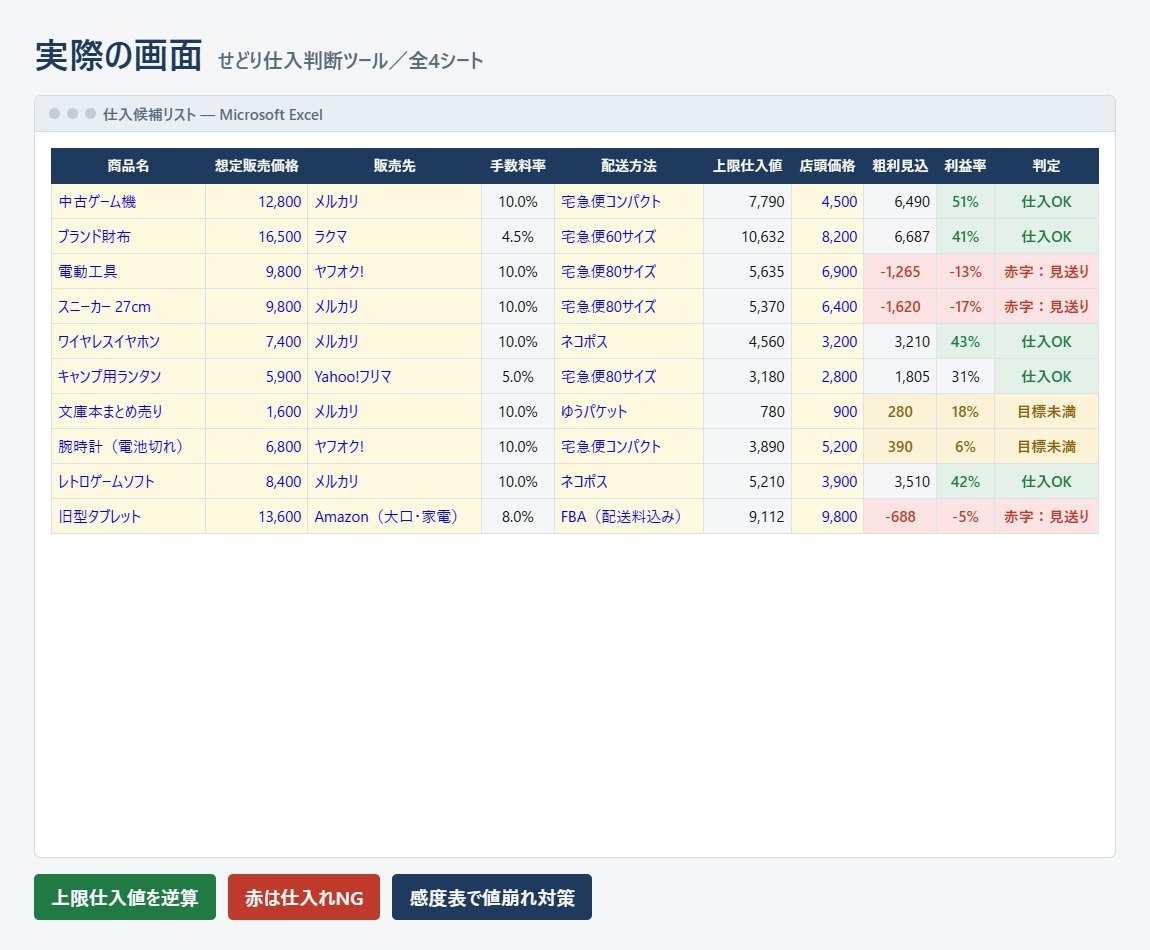Click the ブランド財布 product cell
Image resolution: width=1150 pixels, height=950 pixels.
click(128, 236)
